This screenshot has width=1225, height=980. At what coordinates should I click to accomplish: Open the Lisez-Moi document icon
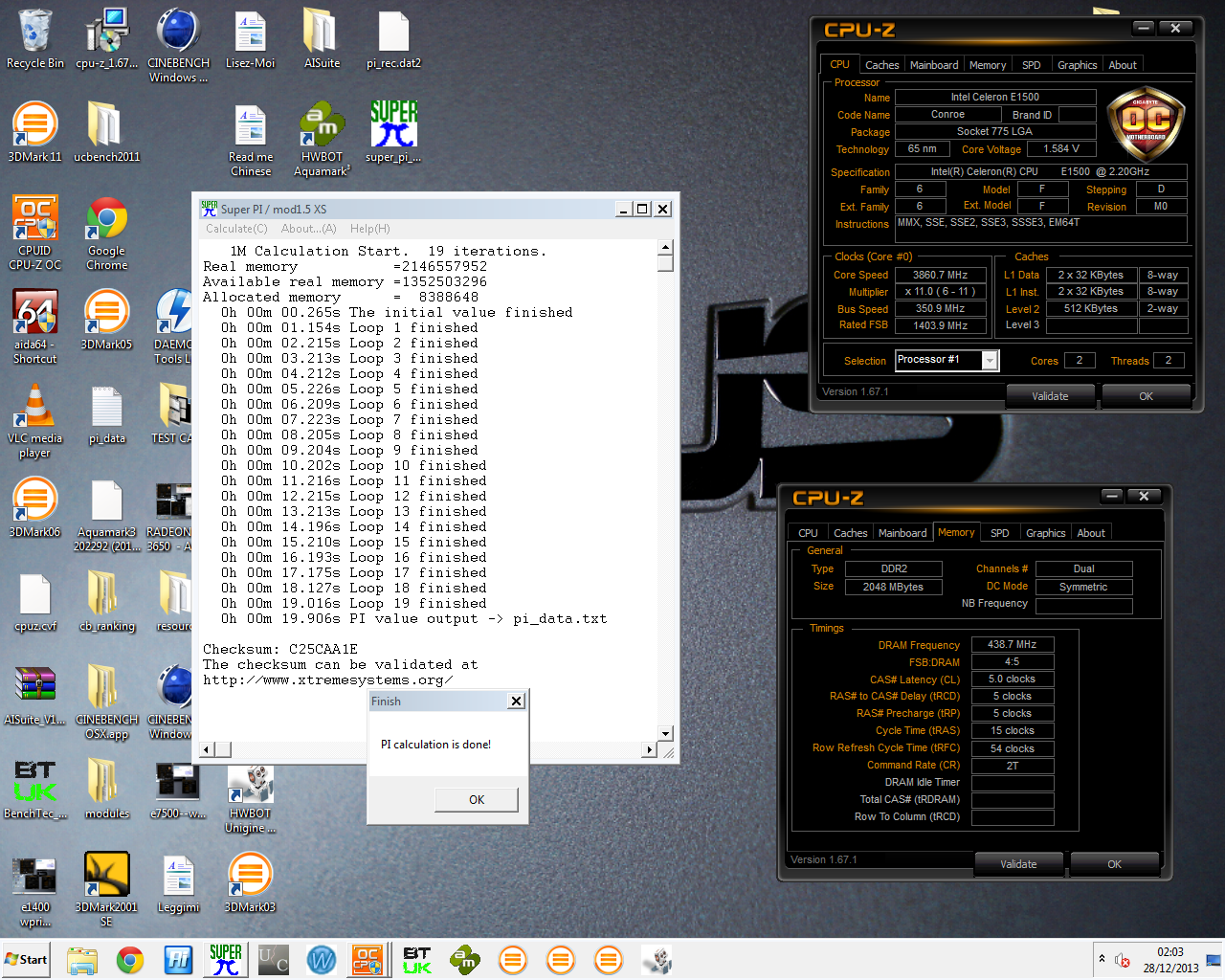[x=250, y=38]
